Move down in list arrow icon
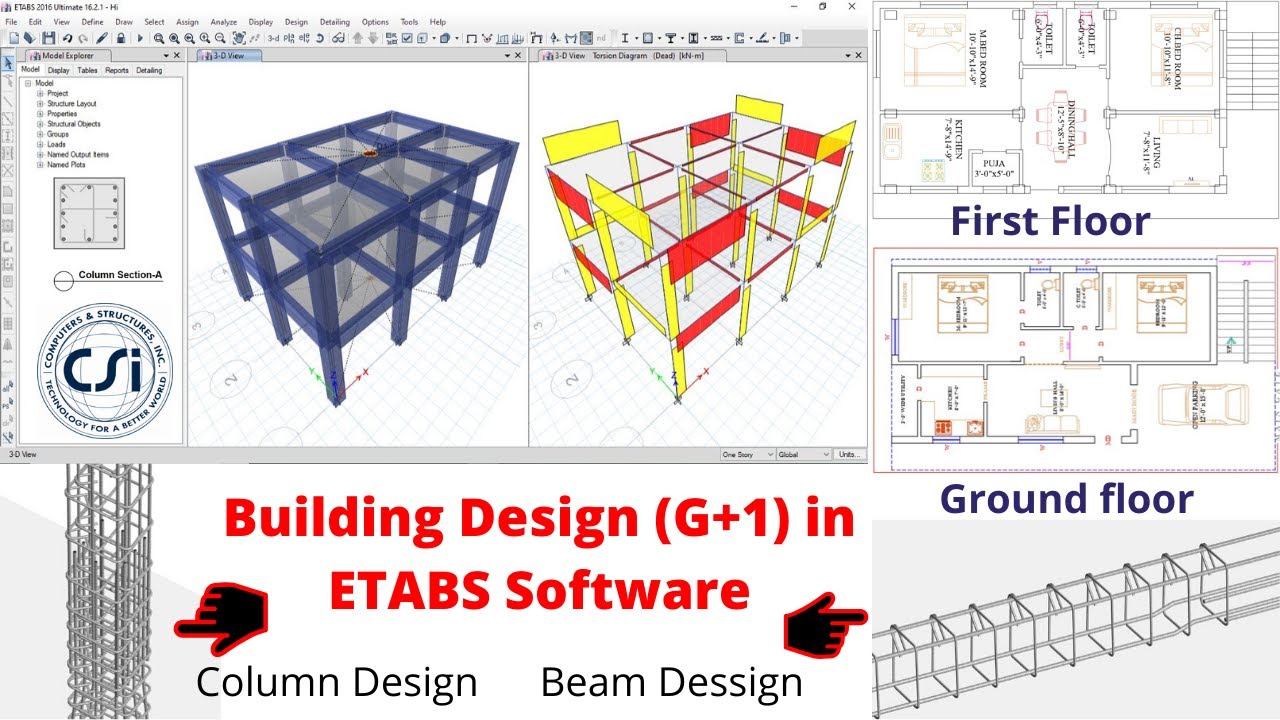 click(x=373, y=38)
